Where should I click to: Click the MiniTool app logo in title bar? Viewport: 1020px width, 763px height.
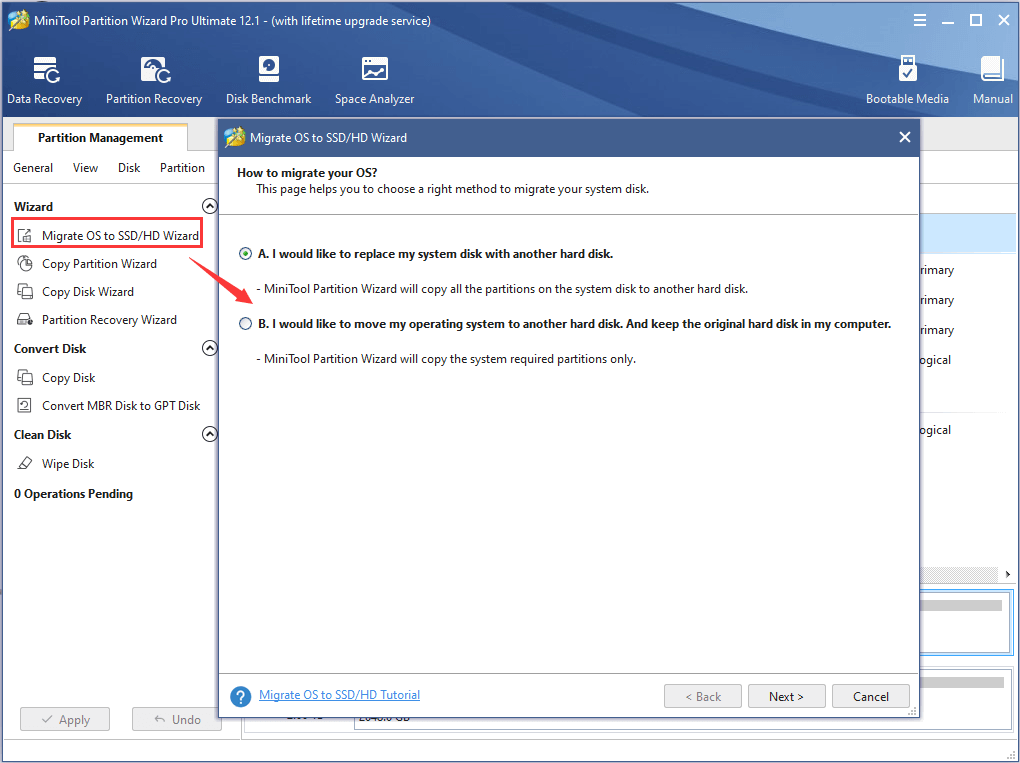point(18,21)
